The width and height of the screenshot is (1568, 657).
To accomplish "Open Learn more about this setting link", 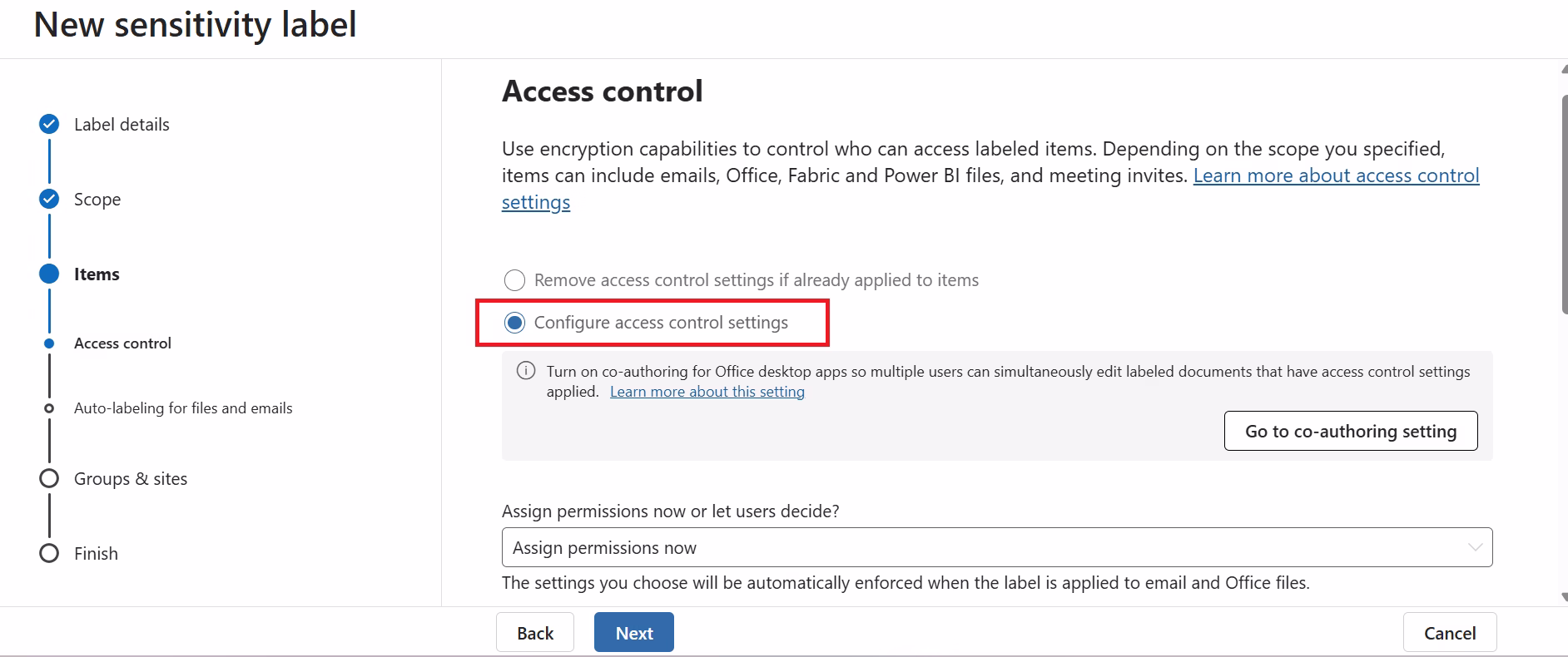I will pyautogui.click(x=707, y=392).
